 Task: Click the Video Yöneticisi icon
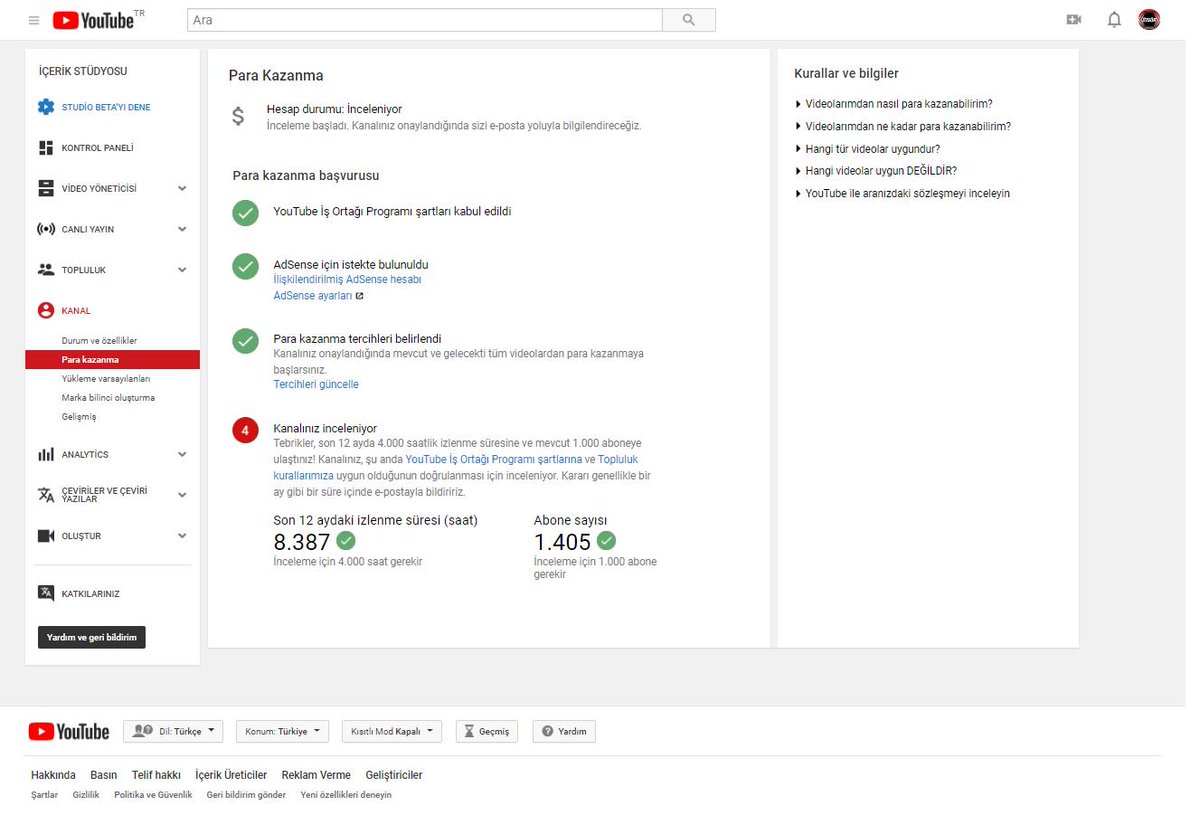(46, 188)
